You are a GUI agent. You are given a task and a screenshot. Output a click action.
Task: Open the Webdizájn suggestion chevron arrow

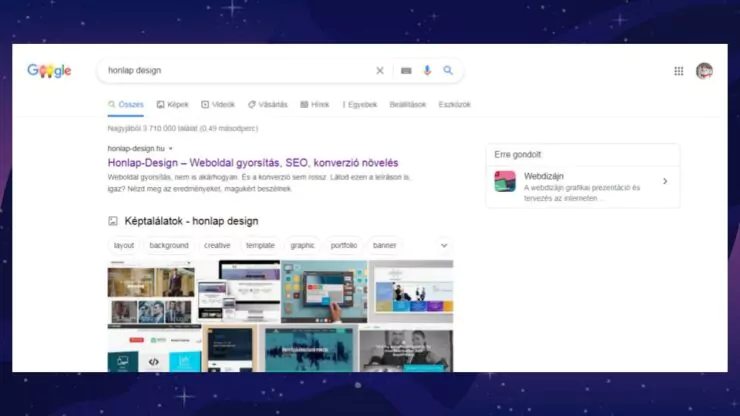[x=665, y=181]
